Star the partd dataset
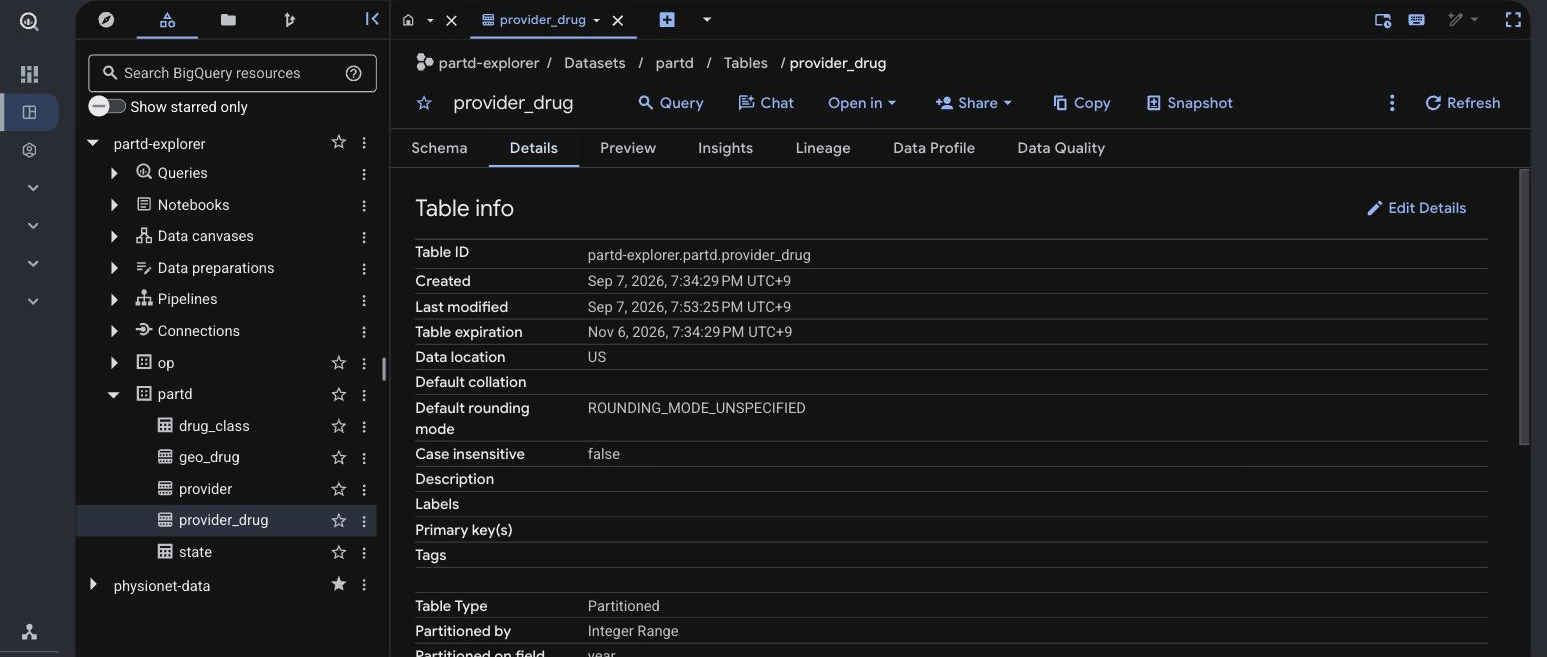Viewport: 1547px width, 657px height. [x=339, y=394]
